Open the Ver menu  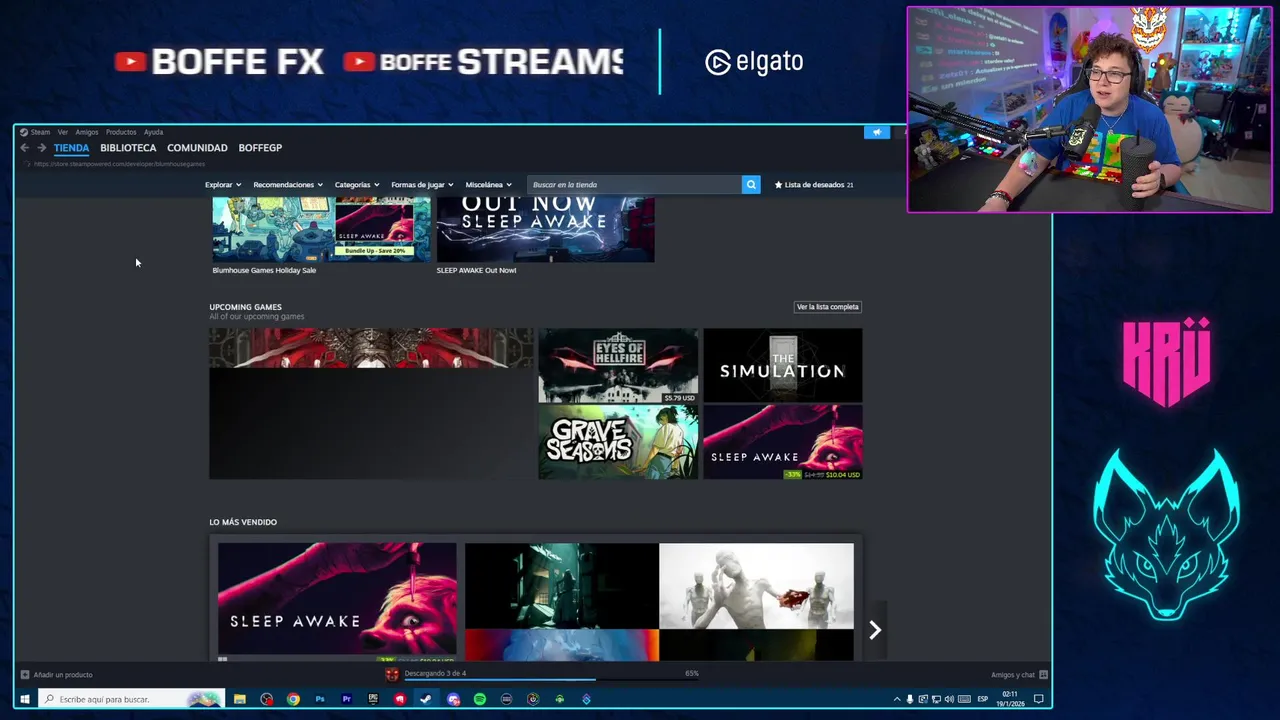point(62,132)
